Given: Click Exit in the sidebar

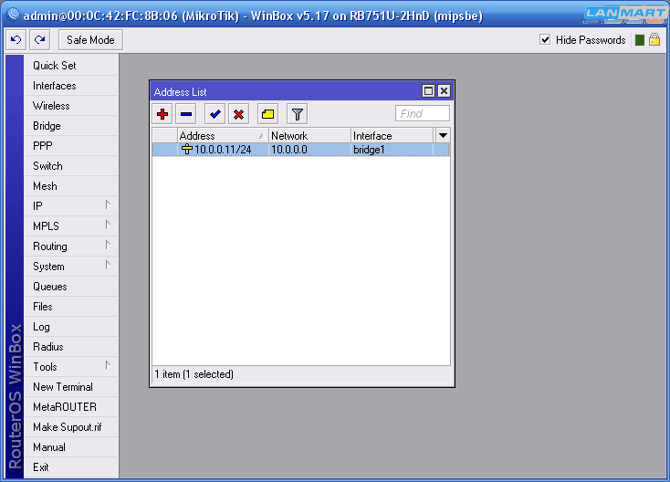Looking at the screenshot, I should (x=71, y=467).
